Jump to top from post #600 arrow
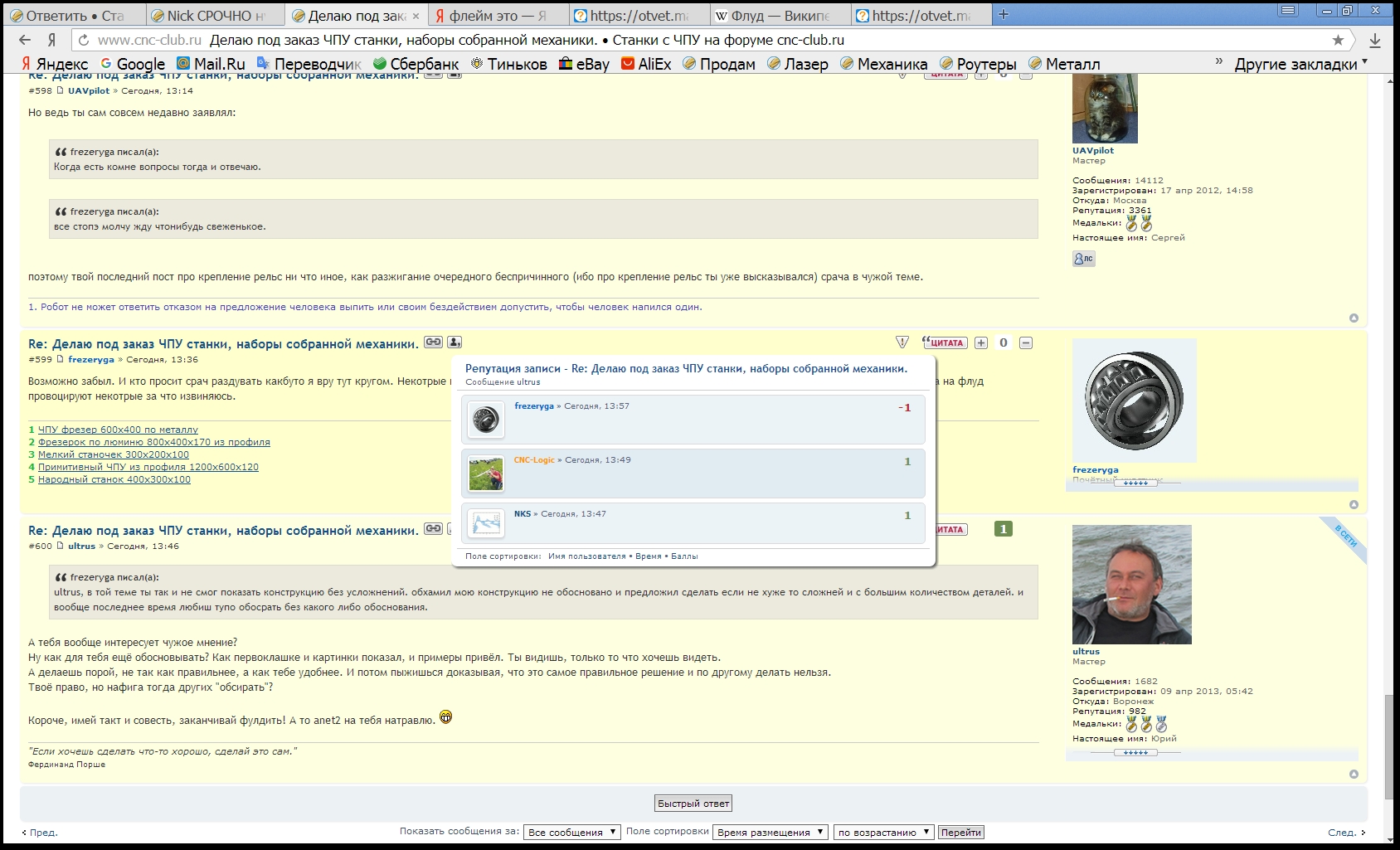 (x=1354, y=775)
